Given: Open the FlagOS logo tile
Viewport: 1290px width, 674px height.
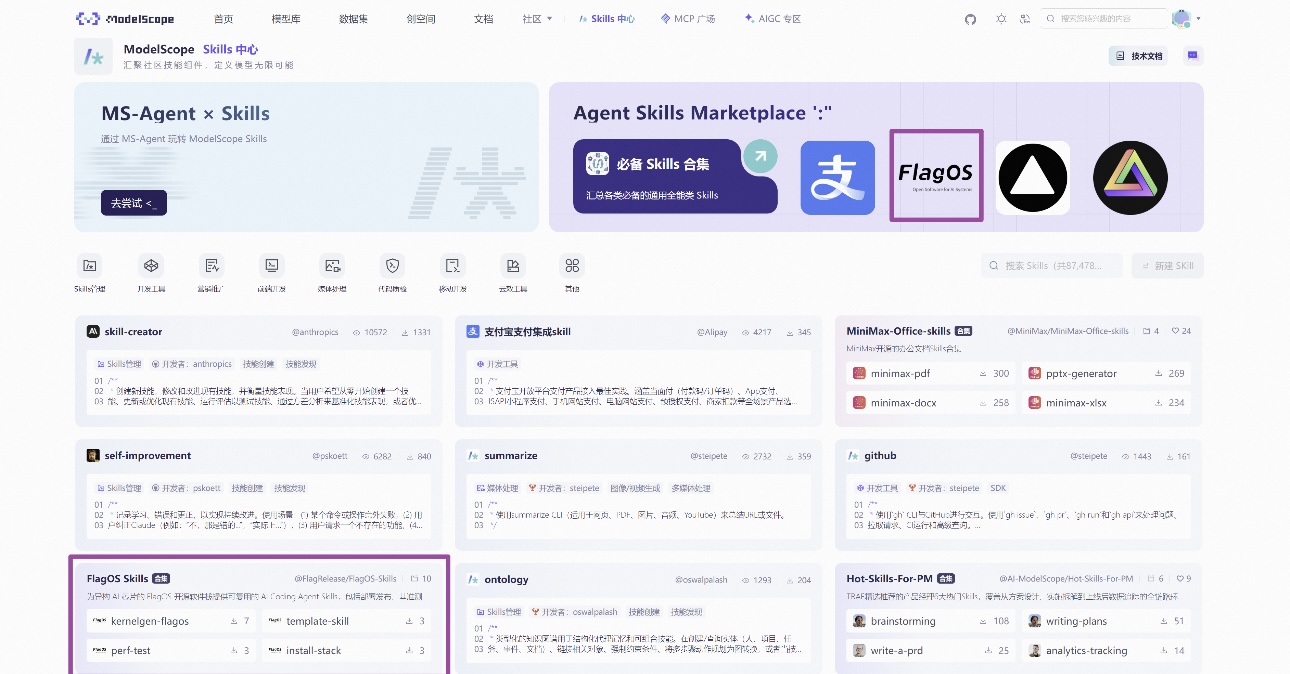Looking at the screenshot, I should 936,175.
